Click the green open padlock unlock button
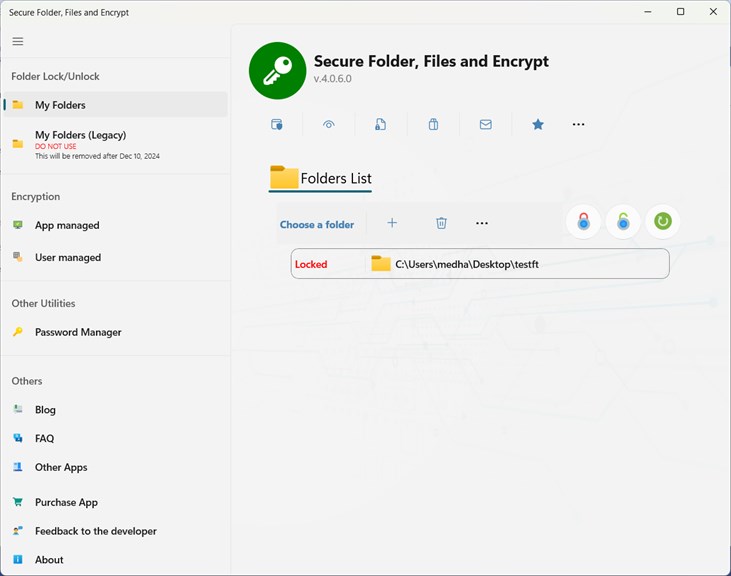This screenshot has width=731, height=576. tap(623, 221)
